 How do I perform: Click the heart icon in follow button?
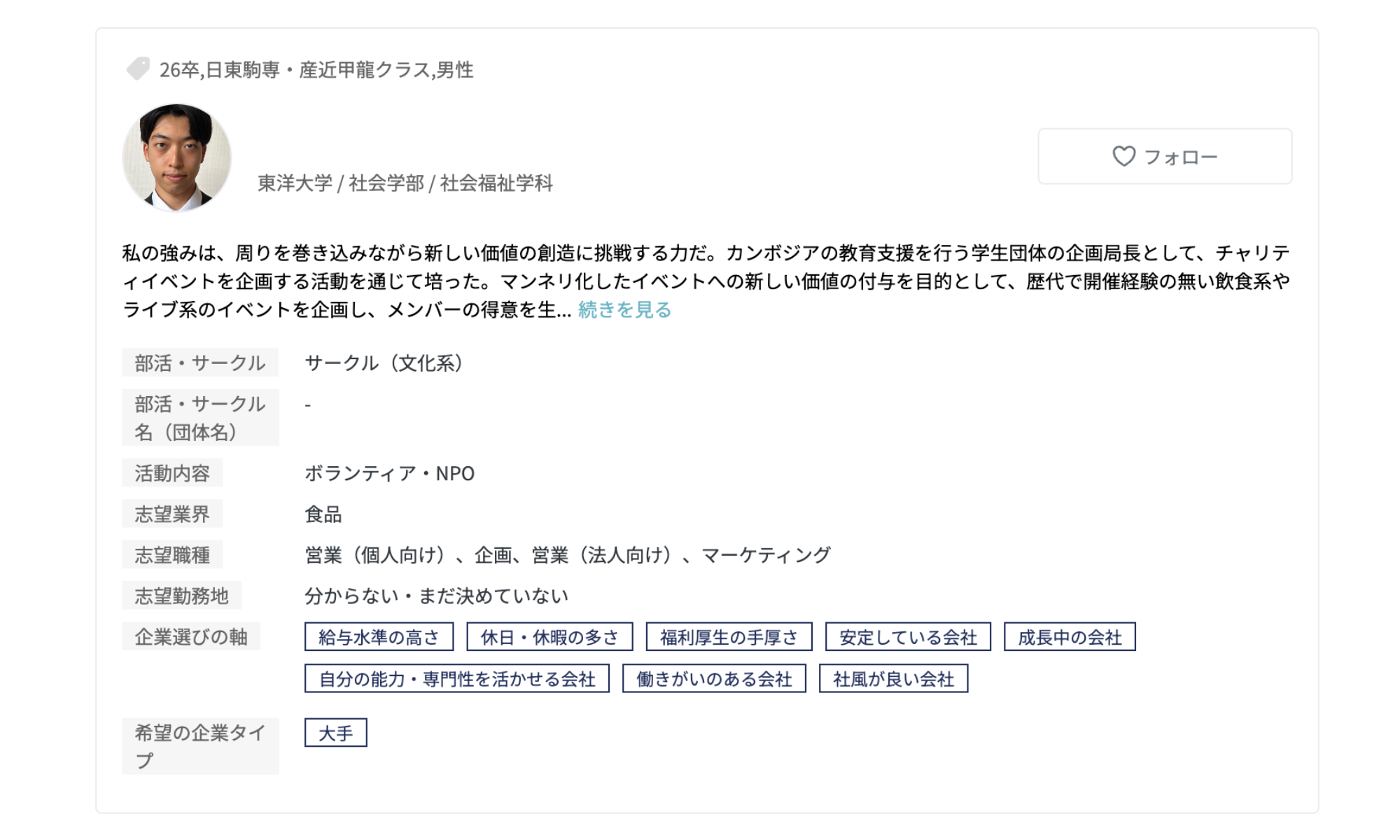(1123, 156)
